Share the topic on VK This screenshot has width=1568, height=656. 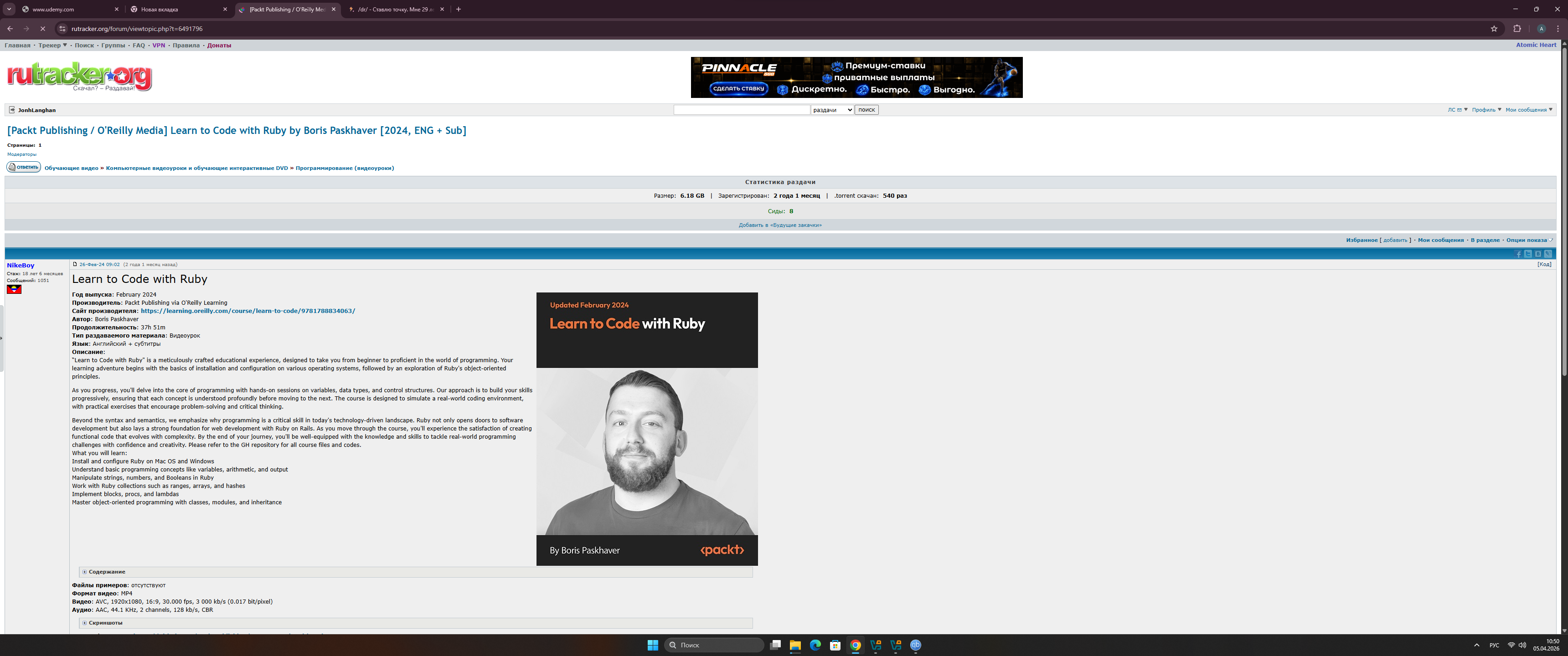[x=1537, y=254]
